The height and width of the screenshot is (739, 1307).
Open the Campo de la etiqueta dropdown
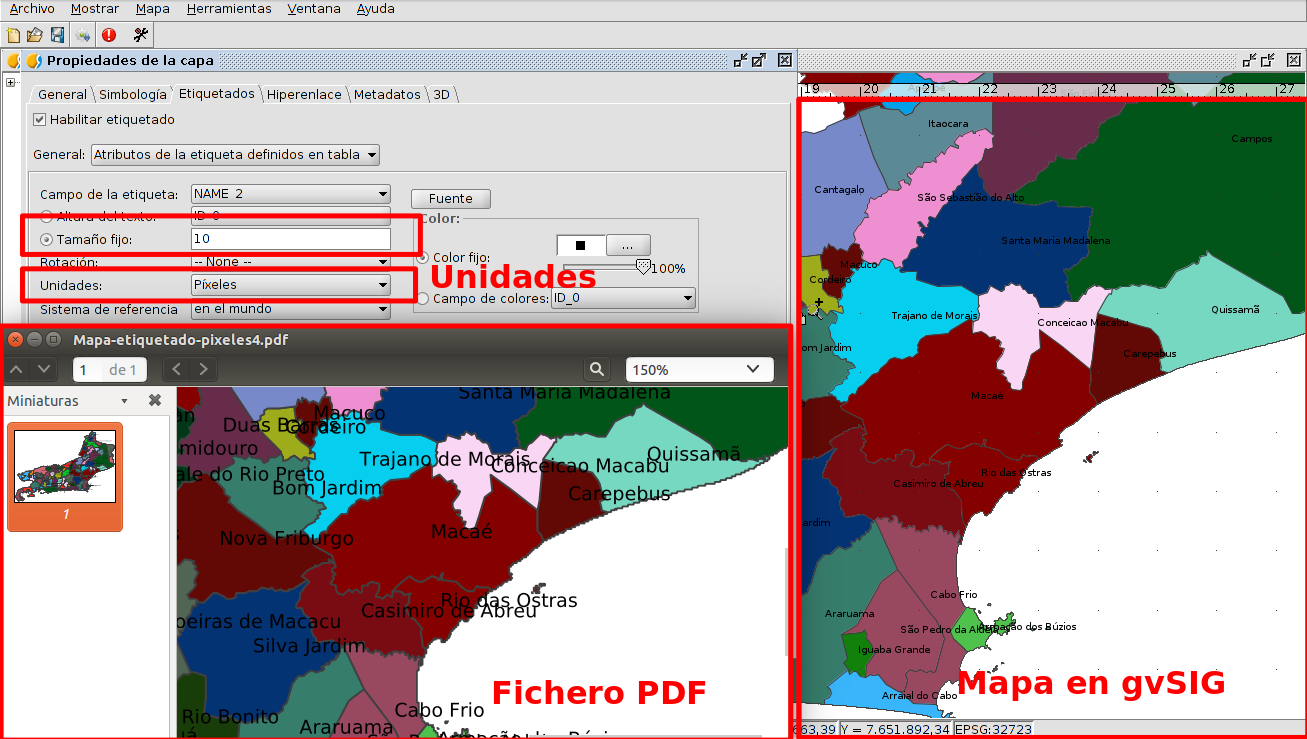pos(290,194)
